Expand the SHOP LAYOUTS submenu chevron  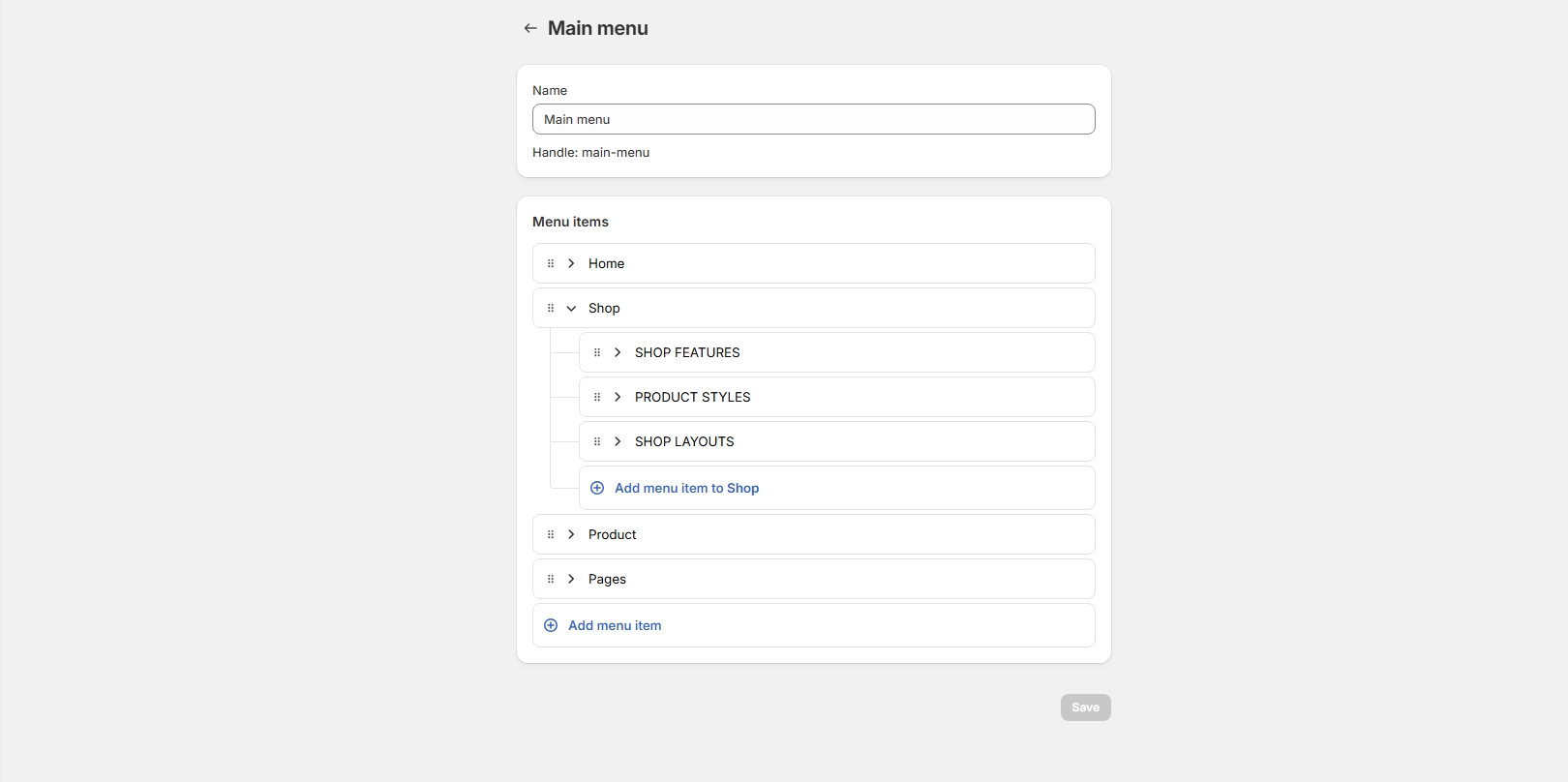pyautogui.click(x=618, y=441)
